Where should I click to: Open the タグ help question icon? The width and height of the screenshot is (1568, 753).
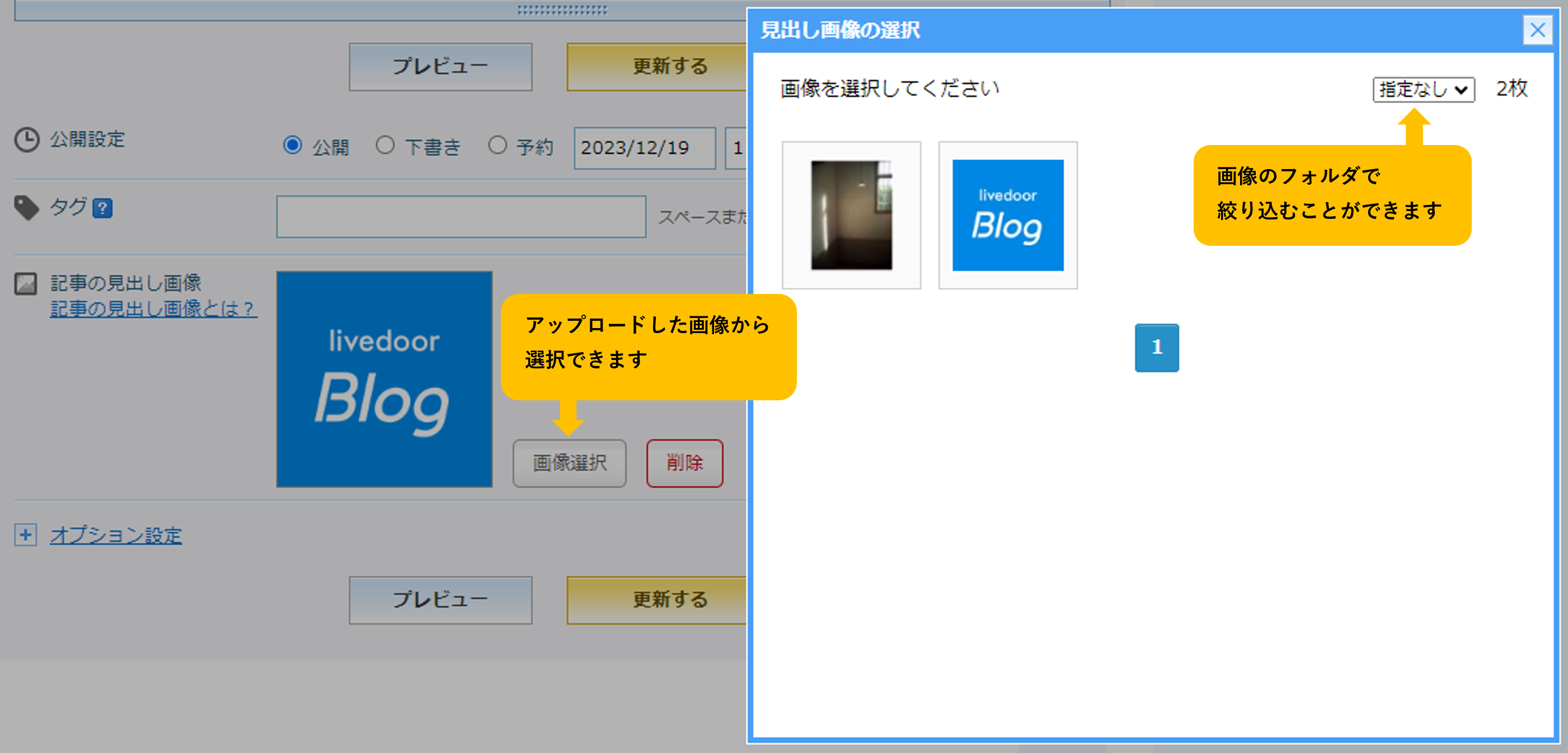pos(102,208)
